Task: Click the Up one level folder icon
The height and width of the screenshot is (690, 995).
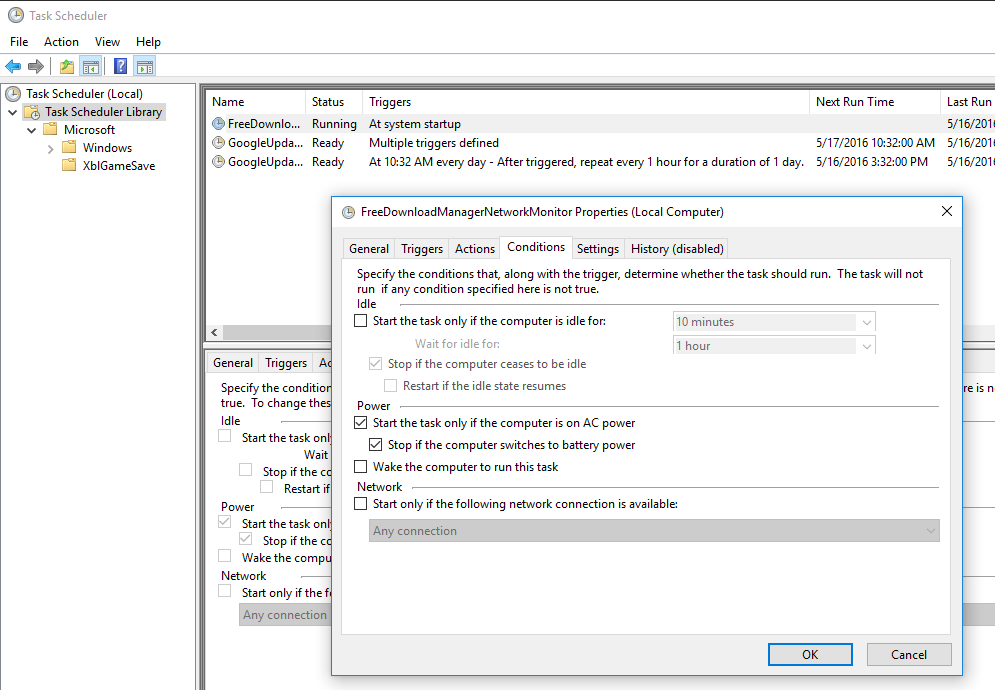Action: [x=67, y=66]
